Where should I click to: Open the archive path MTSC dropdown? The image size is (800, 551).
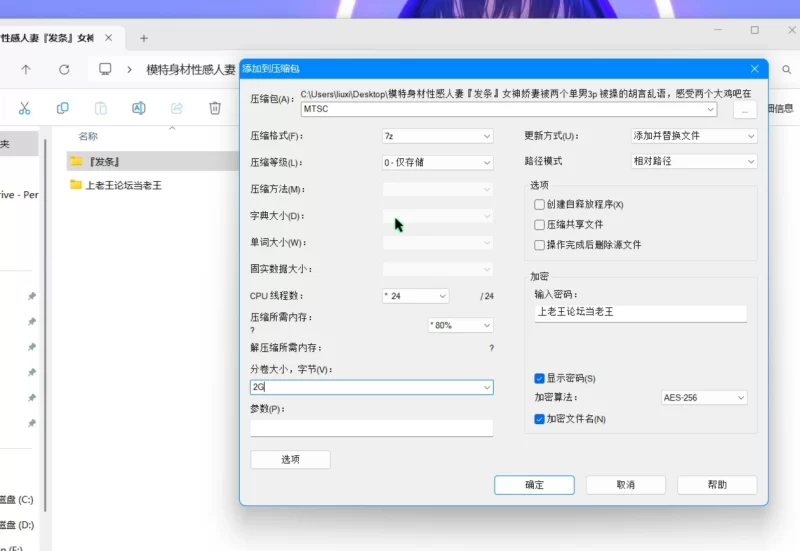pos(710,109)
